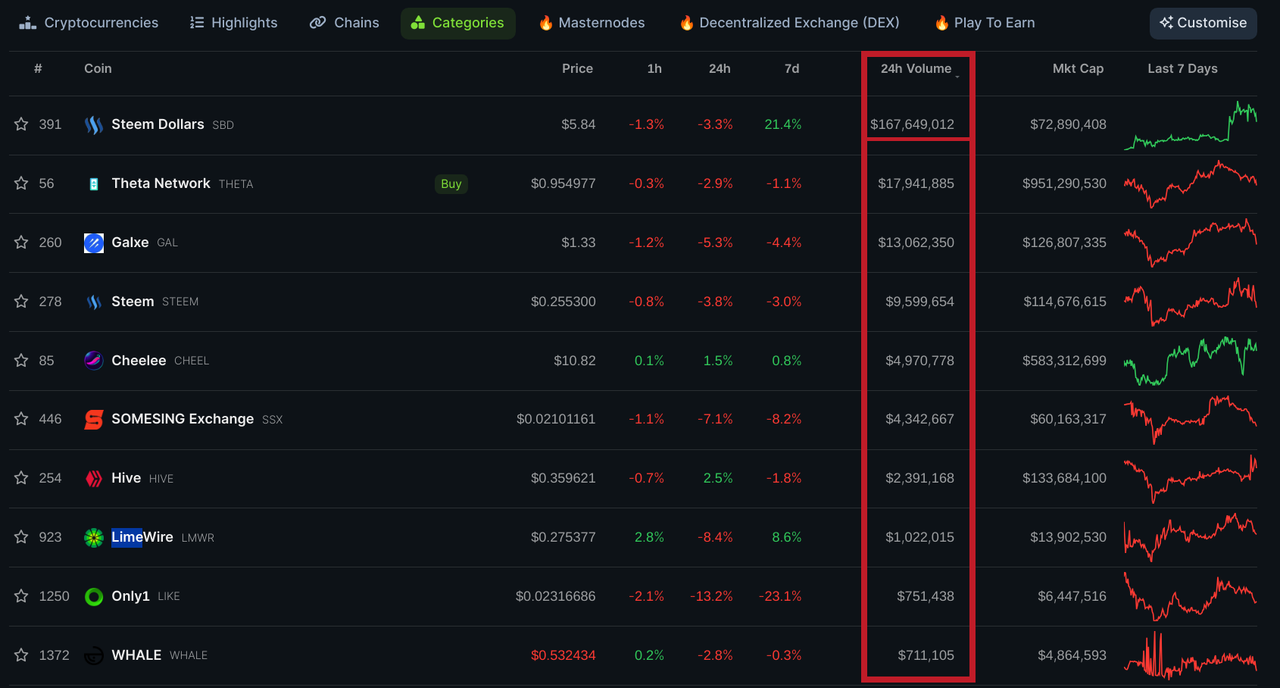Click Theta Network market cap $951,290,530
1280x688 pixels.
pos(1064,184)
